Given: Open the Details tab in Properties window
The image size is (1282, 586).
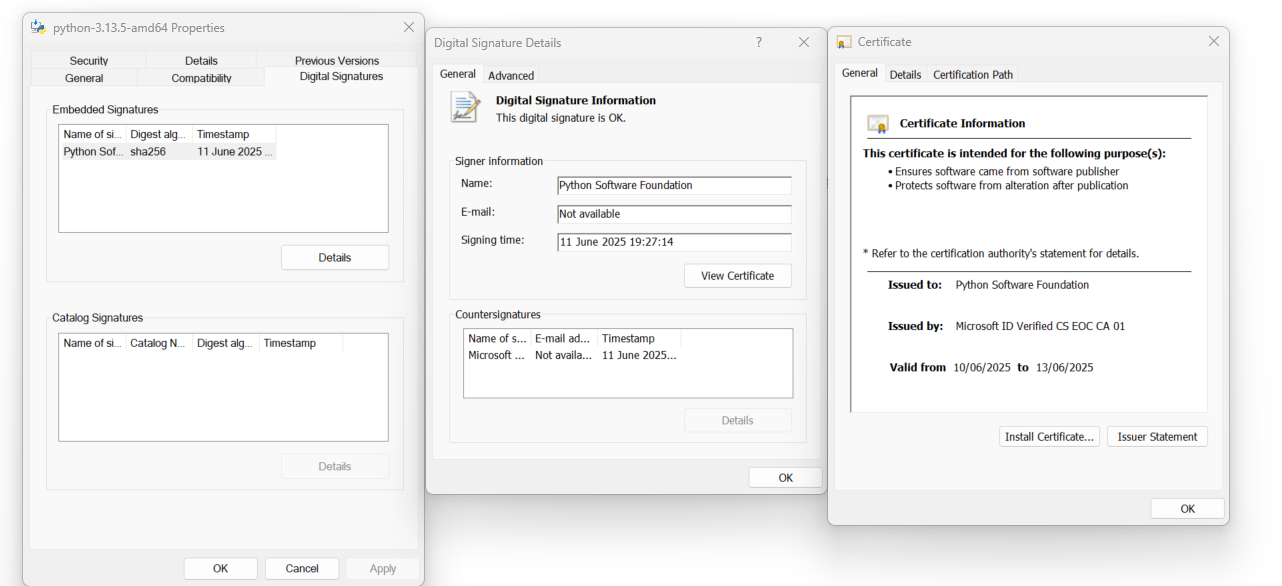Looking at the screenshot, I should pos(201,61).
